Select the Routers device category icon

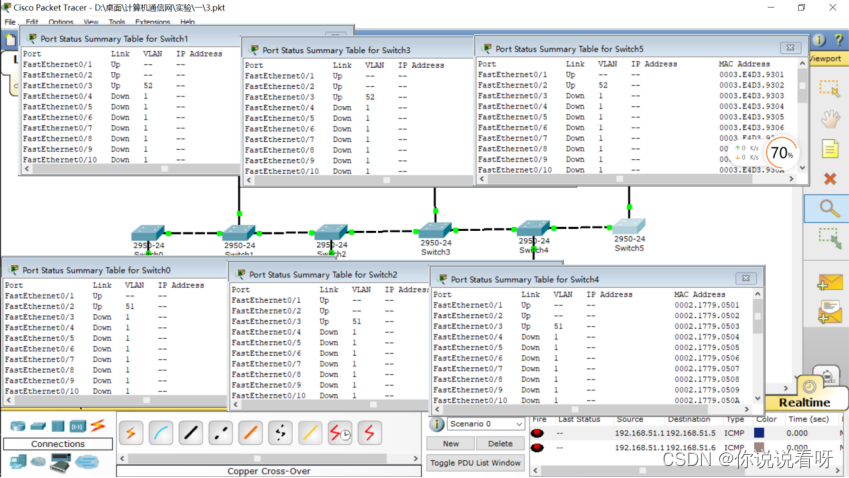tap(17, 426)
